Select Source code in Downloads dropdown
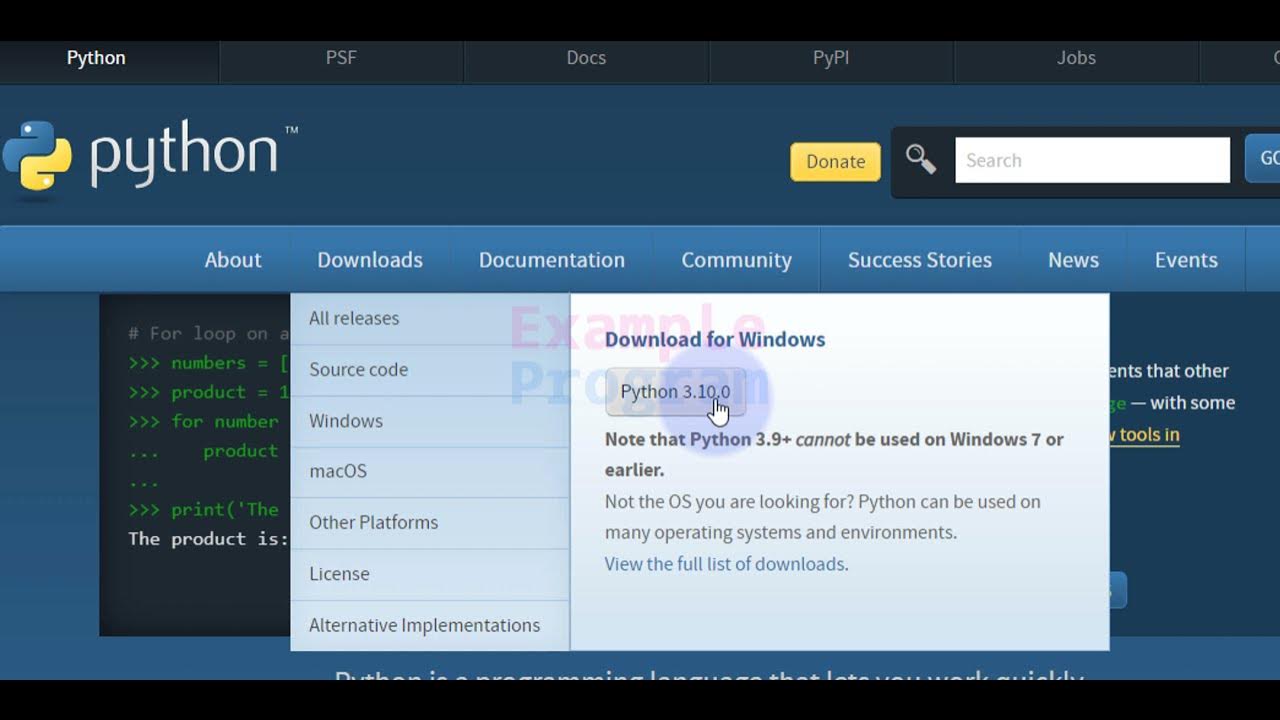 click(x=430, y=369)
